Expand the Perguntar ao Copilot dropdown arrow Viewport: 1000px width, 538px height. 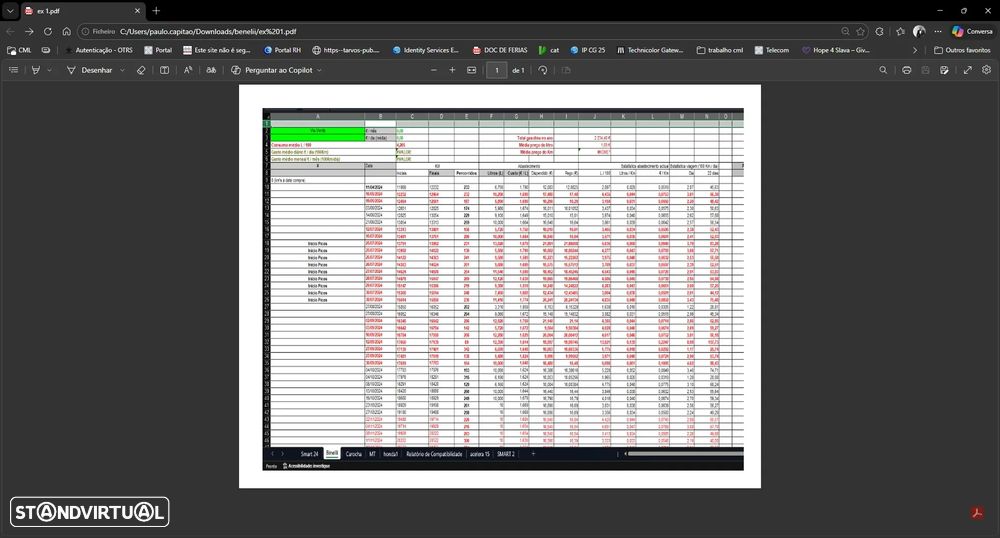319,70
